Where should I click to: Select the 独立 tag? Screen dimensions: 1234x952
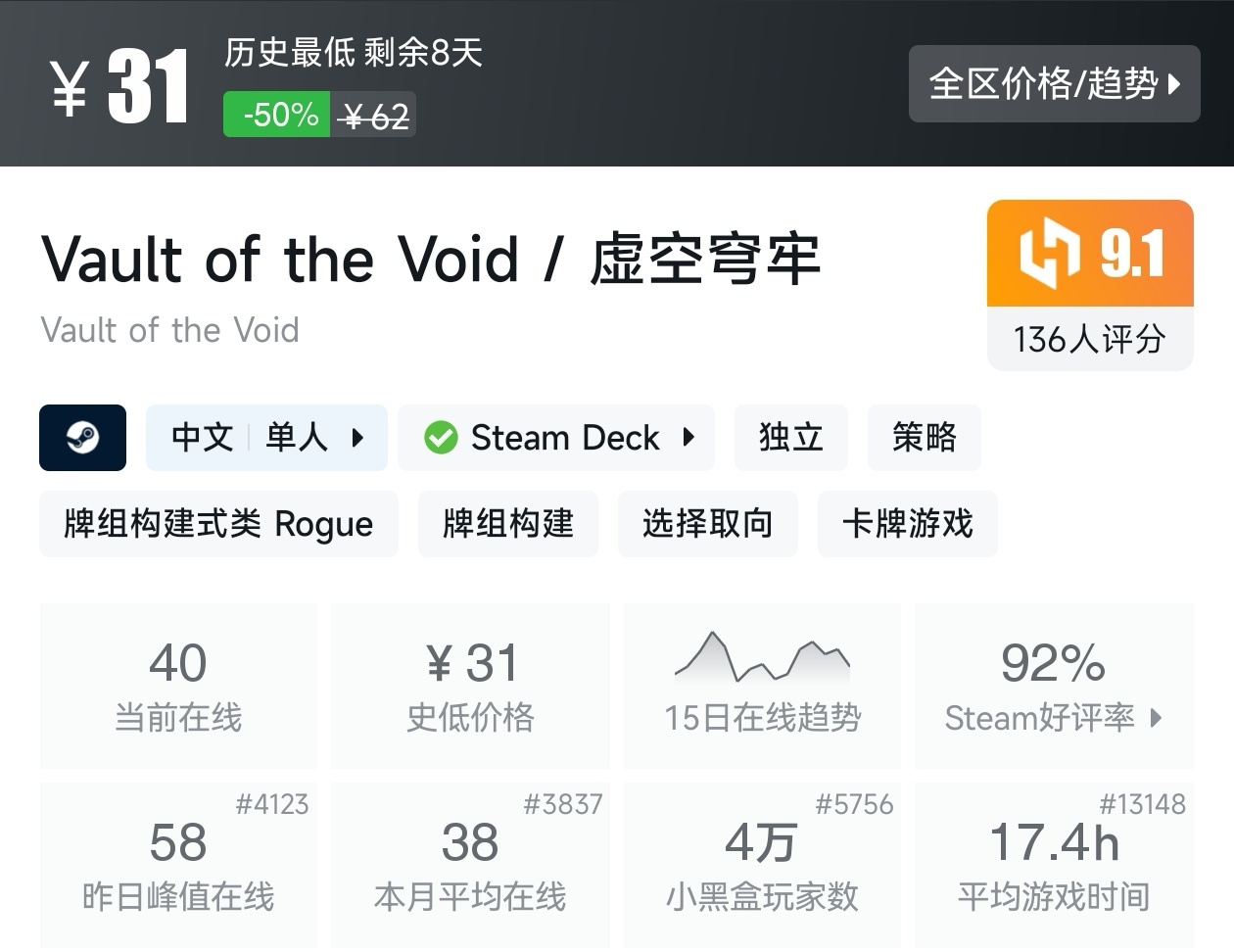tap(790, 438)
